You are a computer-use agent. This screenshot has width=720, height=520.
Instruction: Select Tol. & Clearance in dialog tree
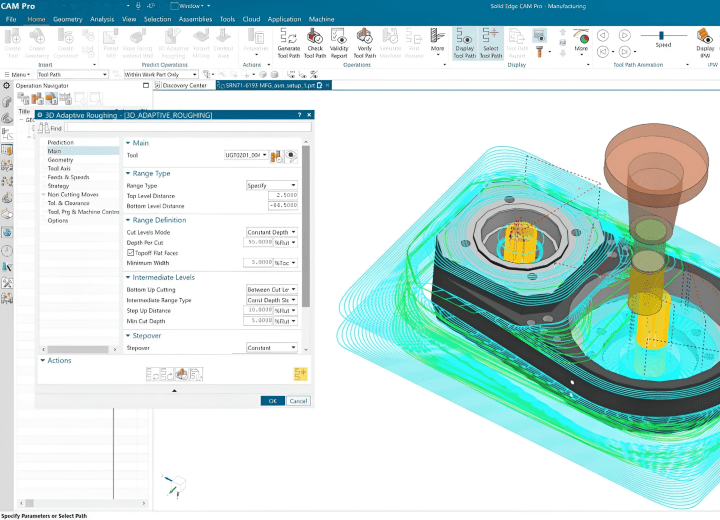(x=68, y=203)
